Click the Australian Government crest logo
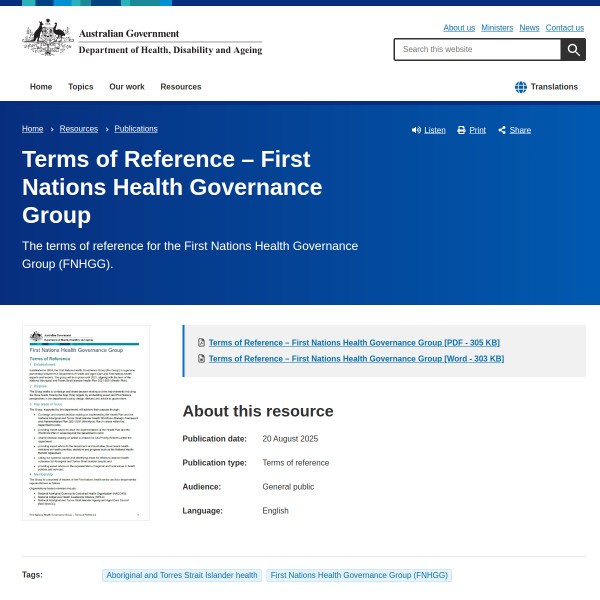This screenshot has height=600, width=600. pyautogui.click(x=47, y=38)
